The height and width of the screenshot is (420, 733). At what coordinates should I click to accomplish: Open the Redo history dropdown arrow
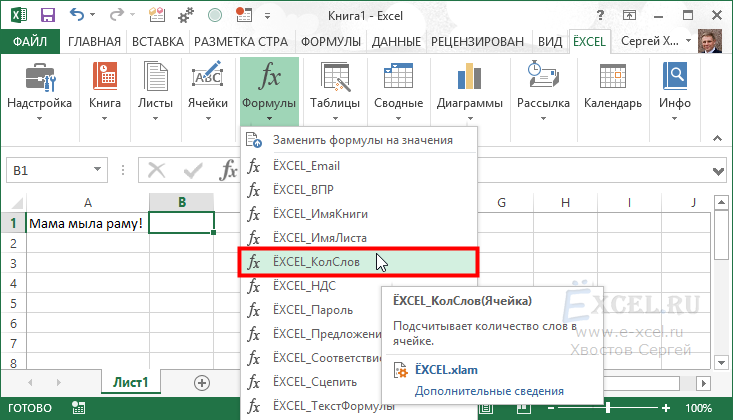coord(132,15)
